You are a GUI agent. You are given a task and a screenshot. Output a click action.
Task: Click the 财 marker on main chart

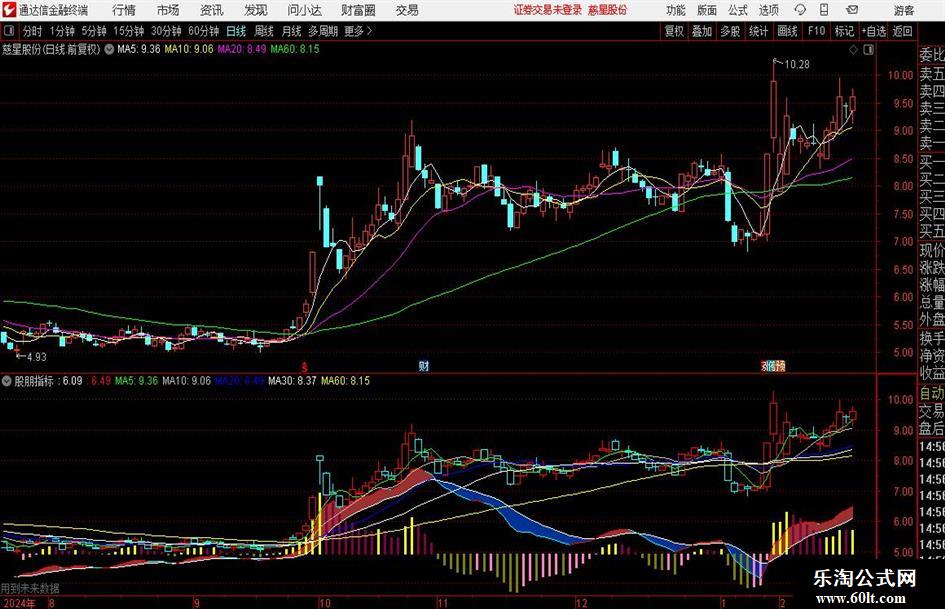[x=424, y=366]
